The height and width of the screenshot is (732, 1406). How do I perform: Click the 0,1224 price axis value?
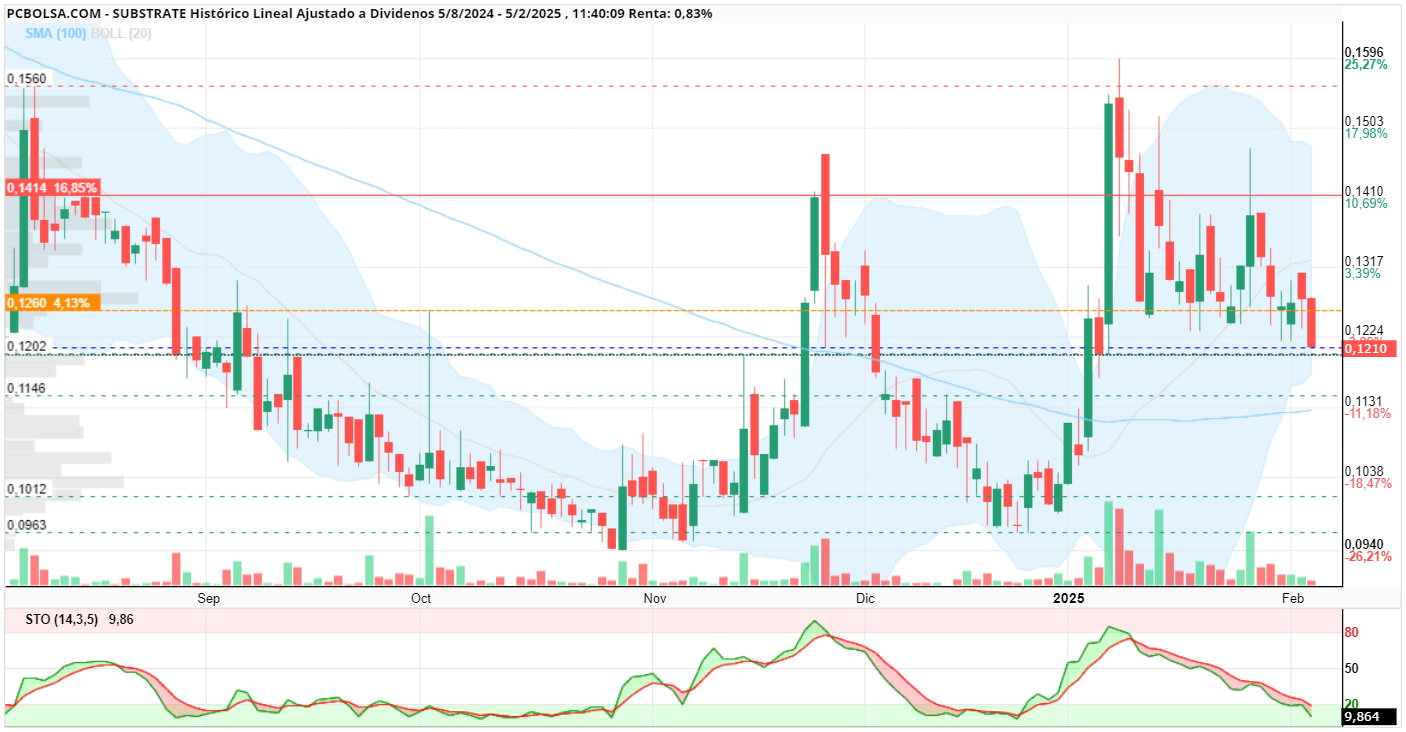pyautogui.click(x=1364, y=331)
